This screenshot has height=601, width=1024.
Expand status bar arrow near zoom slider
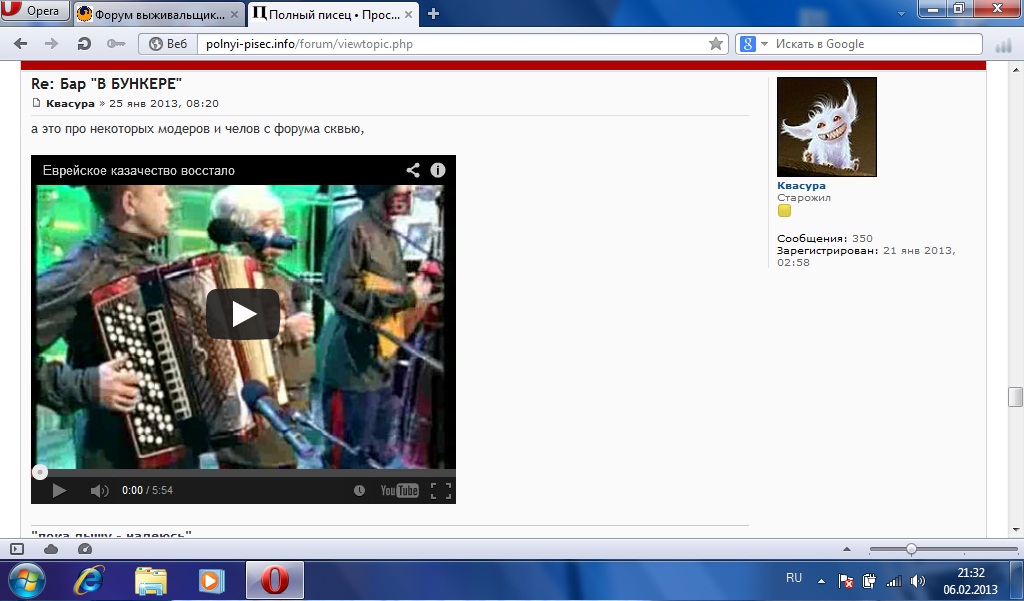tap(847, 549)
